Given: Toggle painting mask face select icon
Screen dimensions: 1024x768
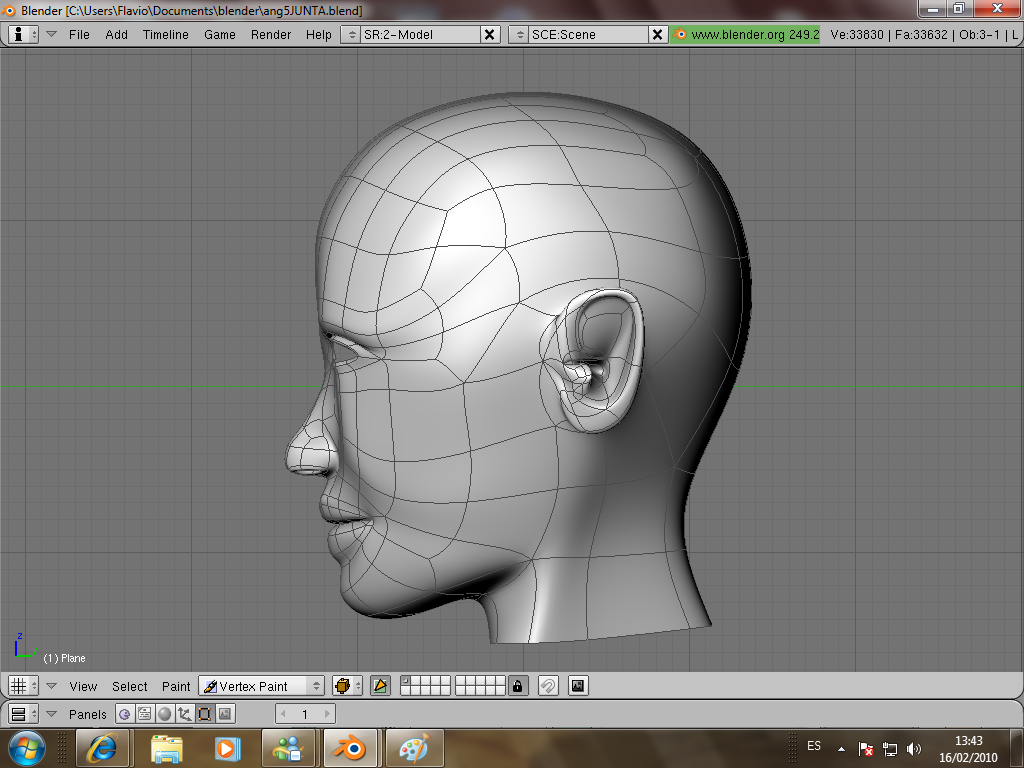Looking at the screenshot, I should [x=380, y=686].
